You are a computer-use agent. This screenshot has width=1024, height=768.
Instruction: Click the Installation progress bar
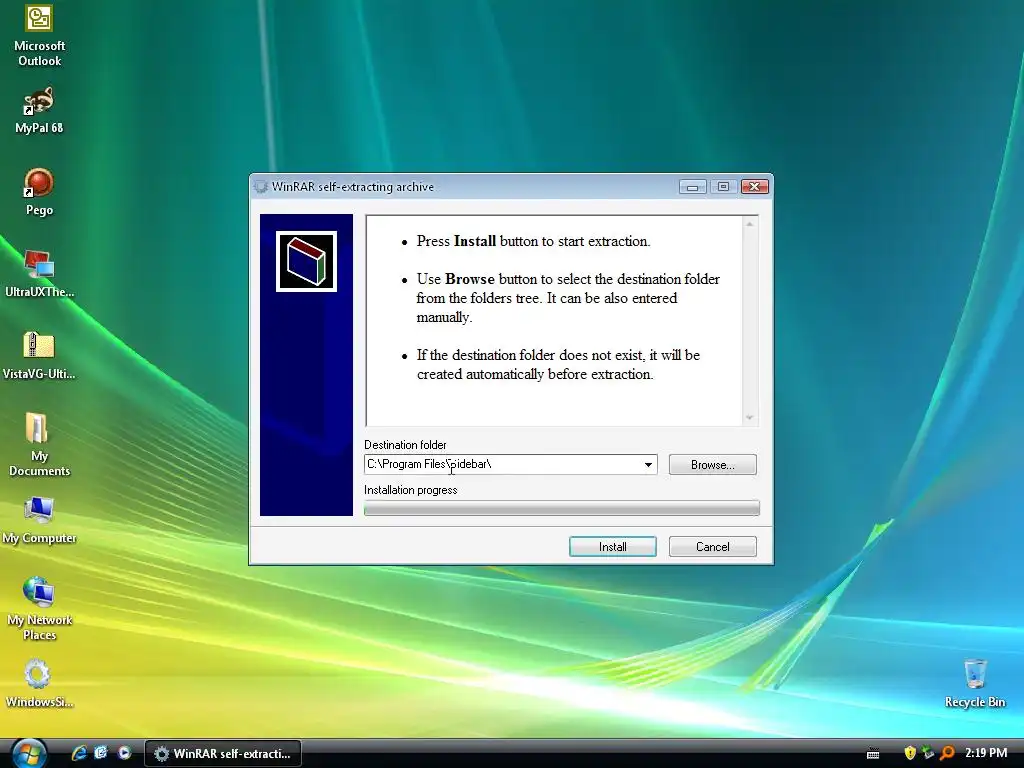(x=562, y=508)
